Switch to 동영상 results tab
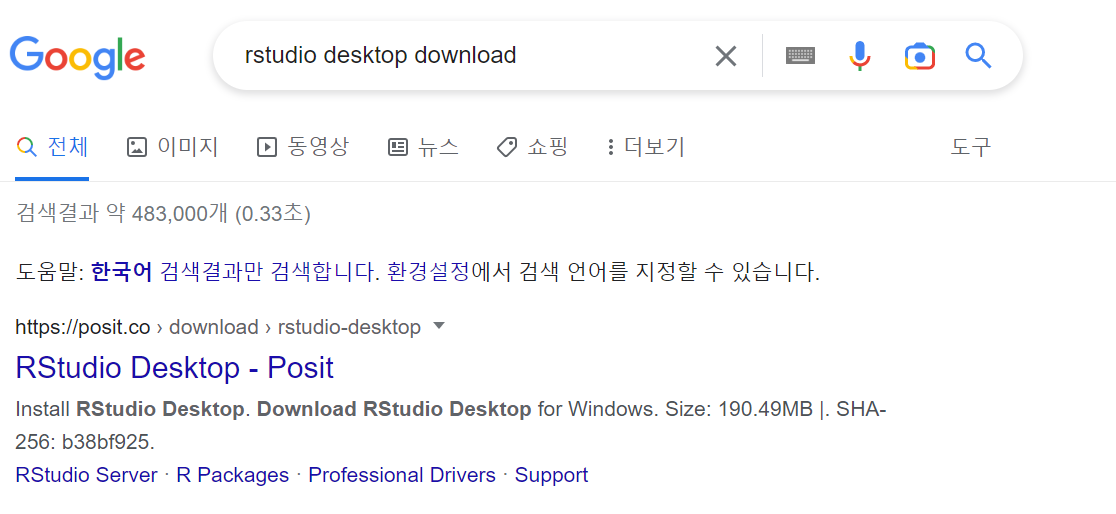 point(303,147)
